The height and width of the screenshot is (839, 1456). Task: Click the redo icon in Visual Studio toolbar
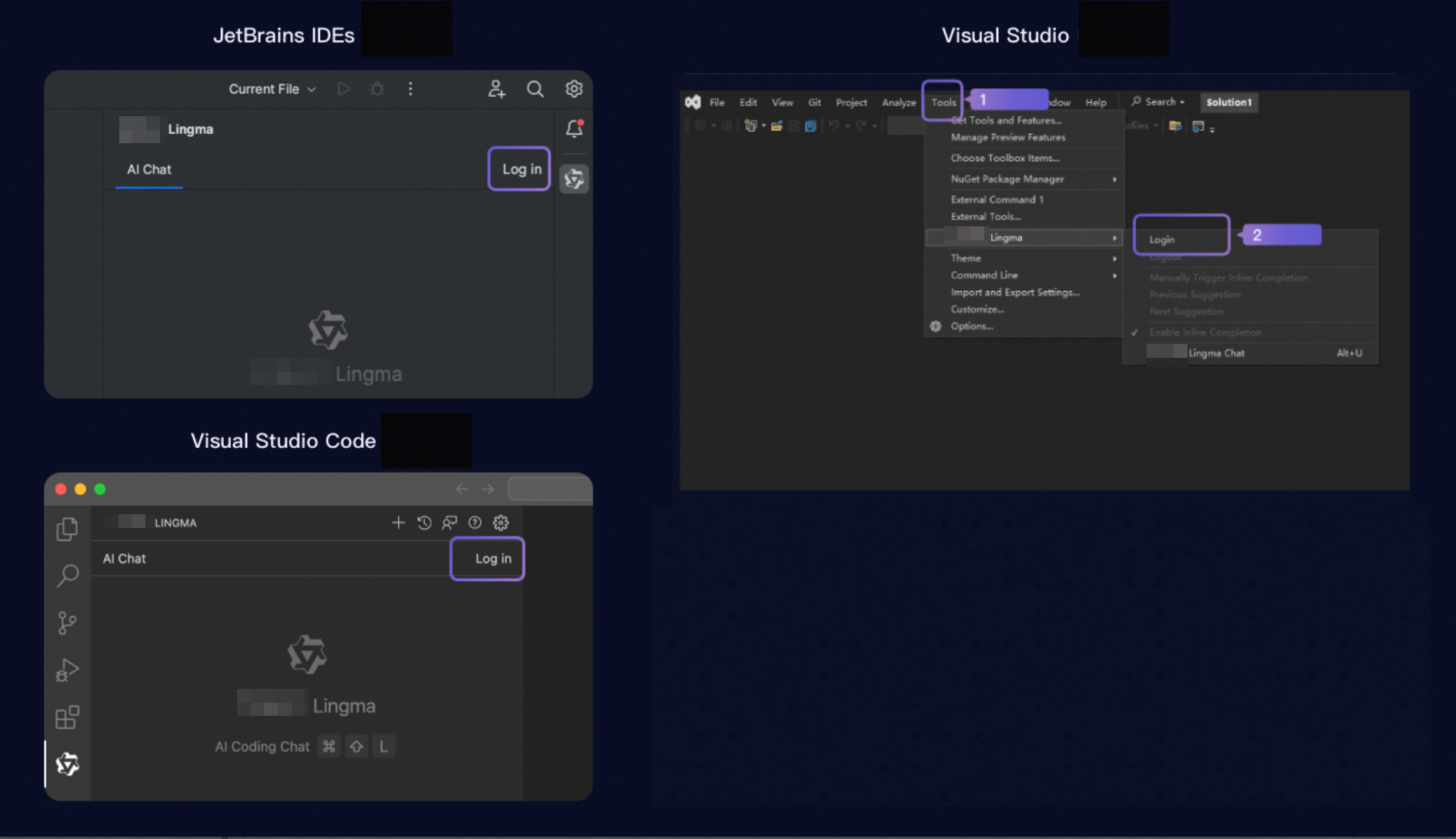click(860, 125)
